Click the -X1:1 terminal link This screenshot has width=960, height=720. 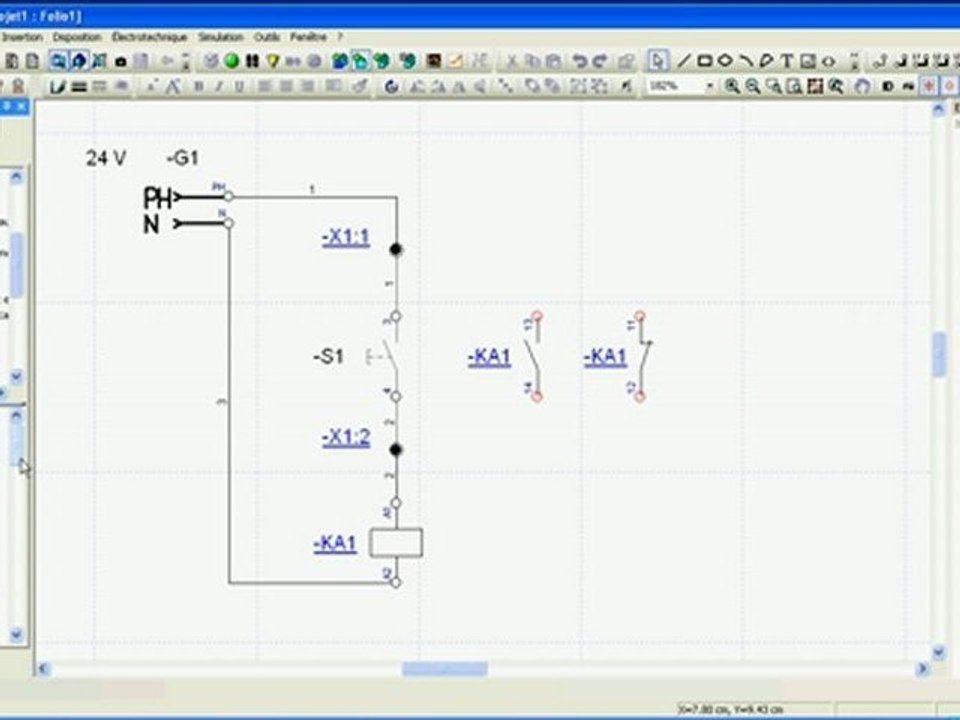click(x=346, y=238)
